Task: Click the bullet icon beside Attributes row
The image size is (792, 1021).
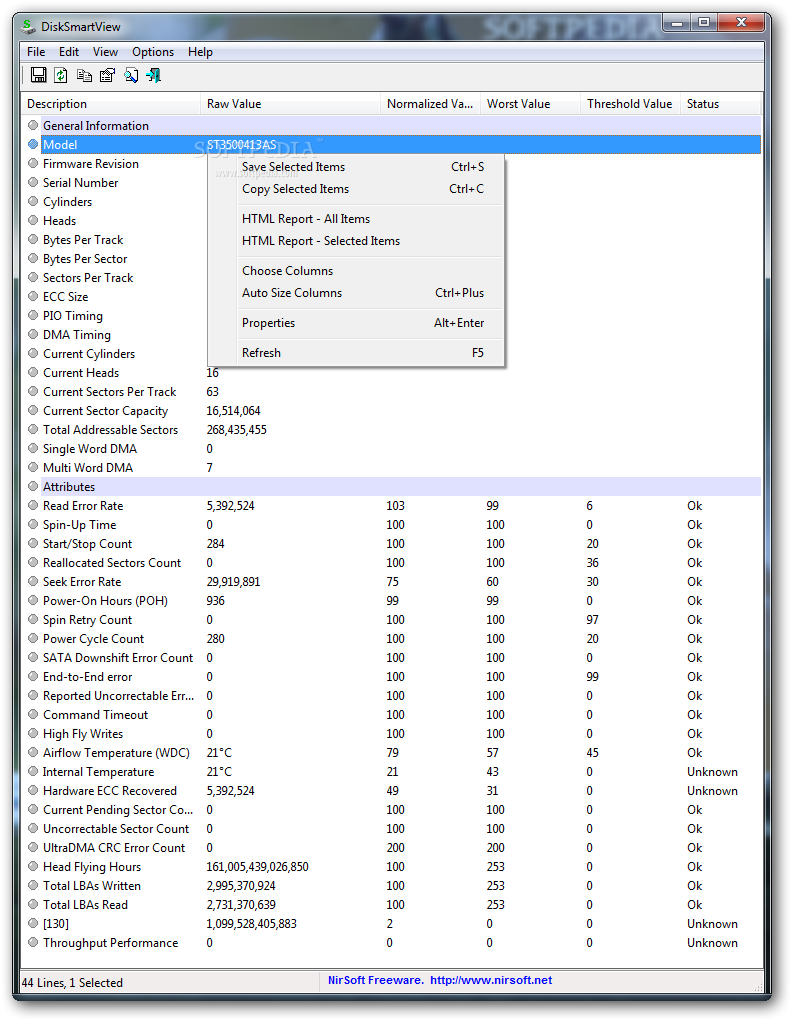Action: 33,486
